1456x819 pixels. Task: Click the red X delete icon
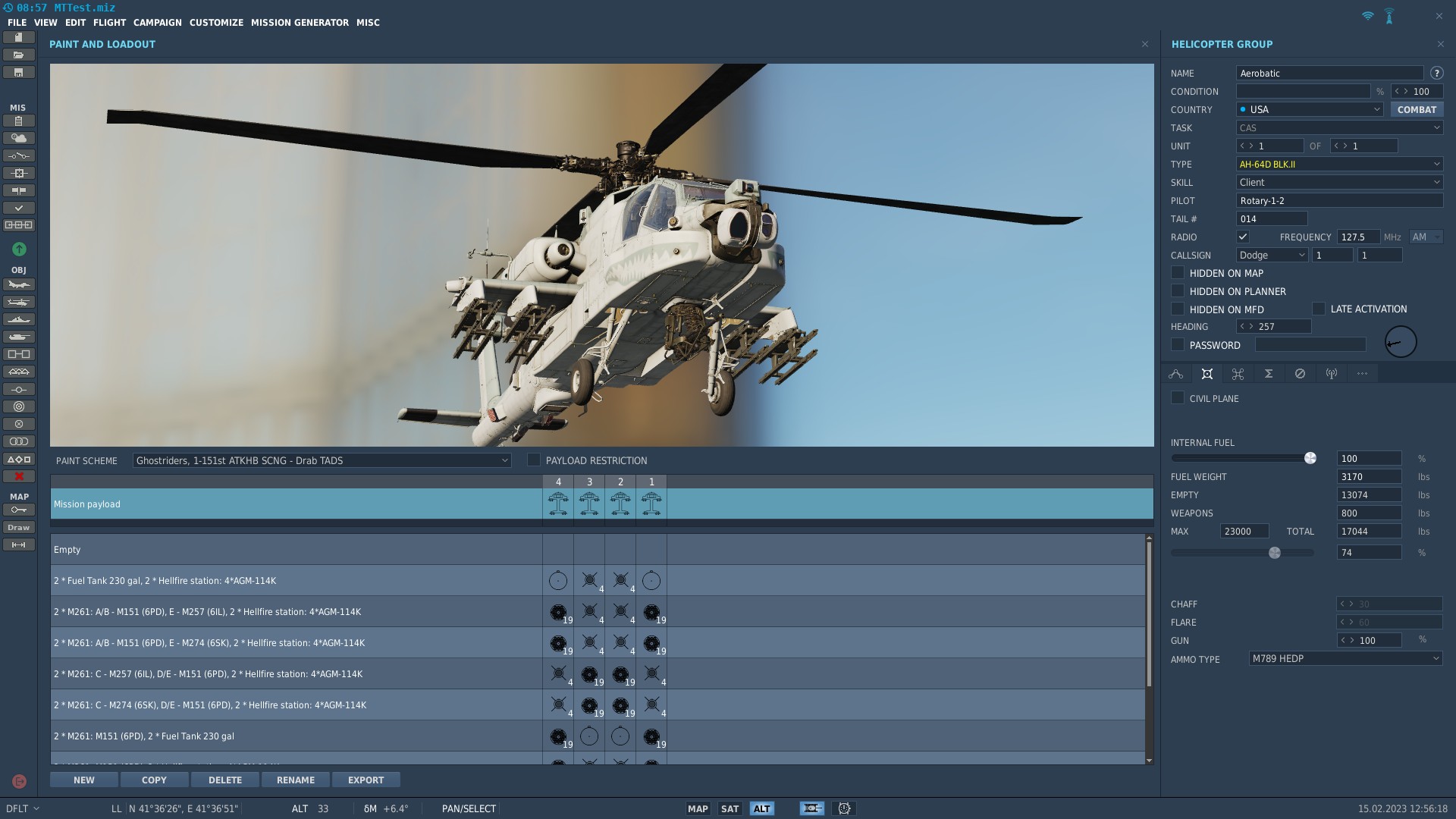[x=19, y=476]
